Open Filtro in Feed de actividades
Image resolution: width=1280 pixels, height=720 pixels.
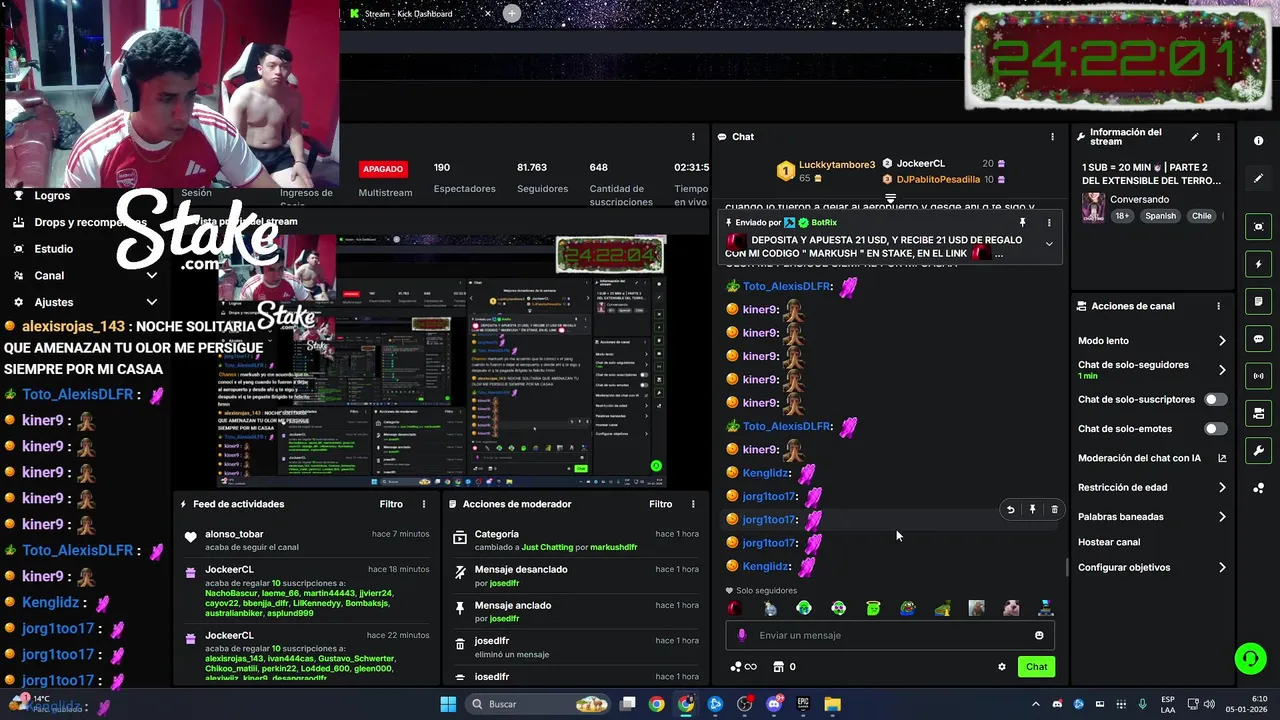[x=391, y=504]
